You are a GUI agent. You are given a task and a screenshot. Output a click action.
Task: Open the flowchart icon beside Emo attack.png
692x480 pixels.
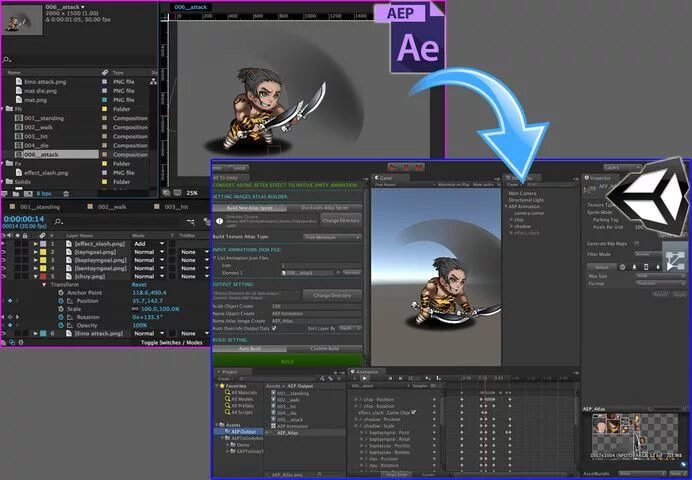tap(153, 82)
